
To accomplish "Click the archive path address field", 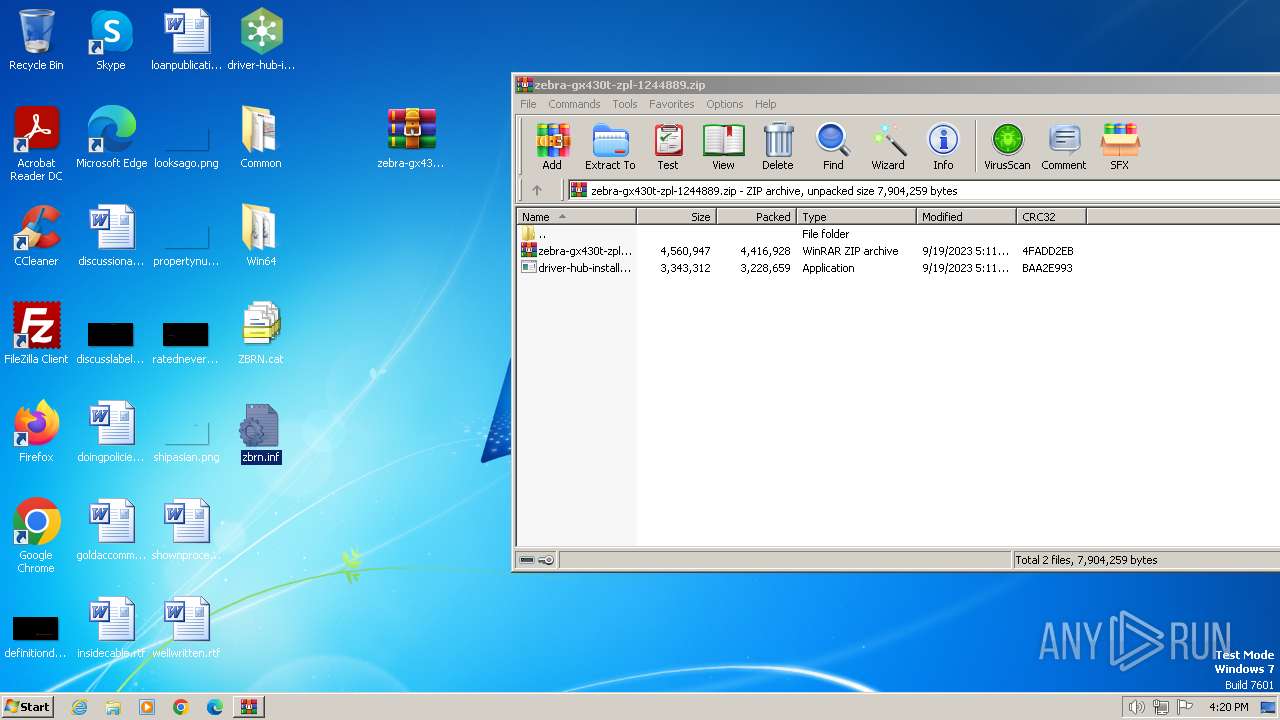I will (924, 190).
